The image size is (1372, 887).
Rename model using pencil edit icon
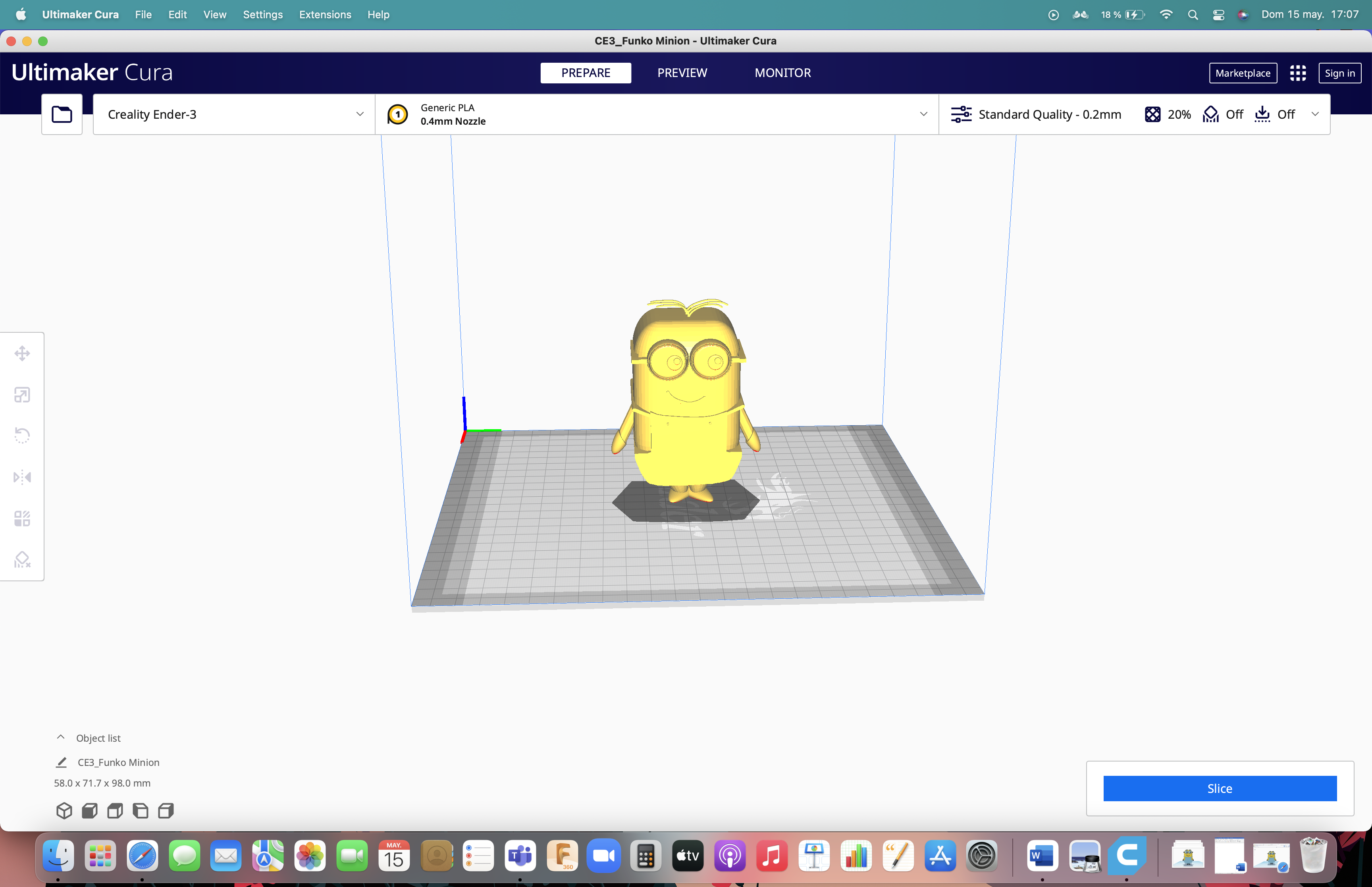pyautogui.click(x=62, y=762)
